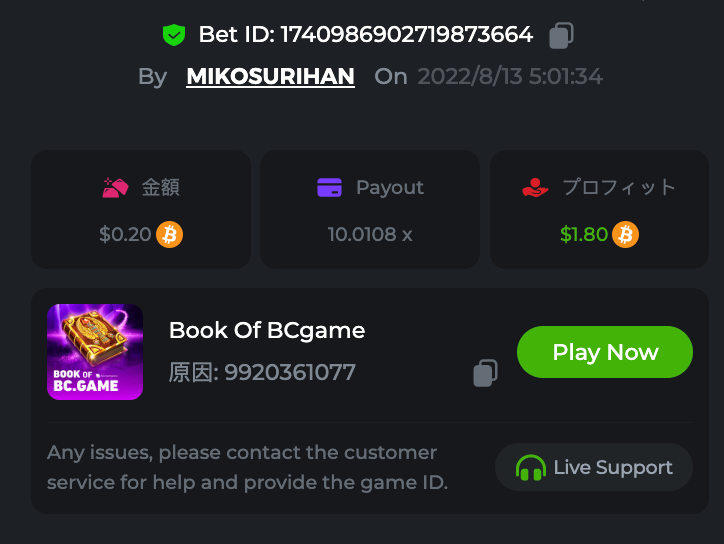Viewport: 724px width, 544px height.
Task: Open Live Support chat
Action: 594,468
